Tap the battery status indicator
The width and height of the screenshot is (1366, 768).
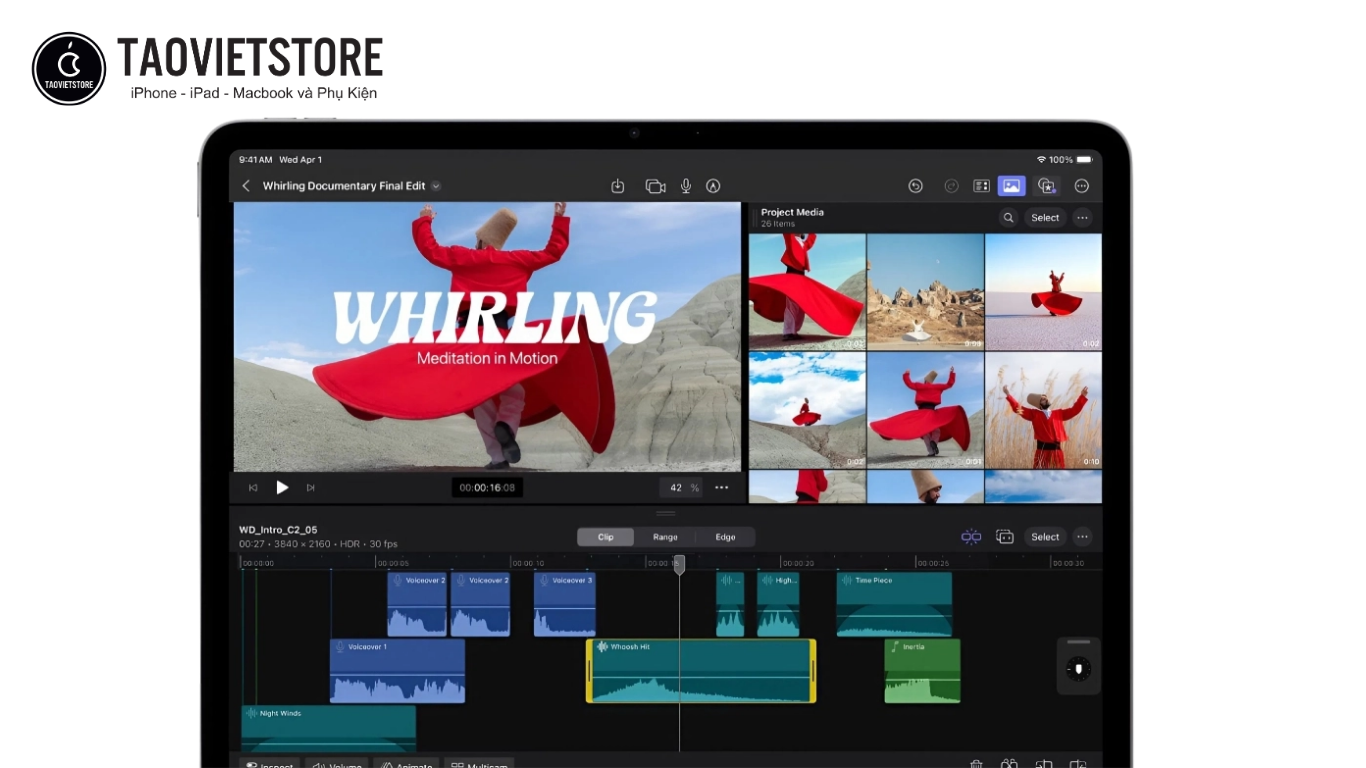pyautogui.click(x=1084, y=160)
